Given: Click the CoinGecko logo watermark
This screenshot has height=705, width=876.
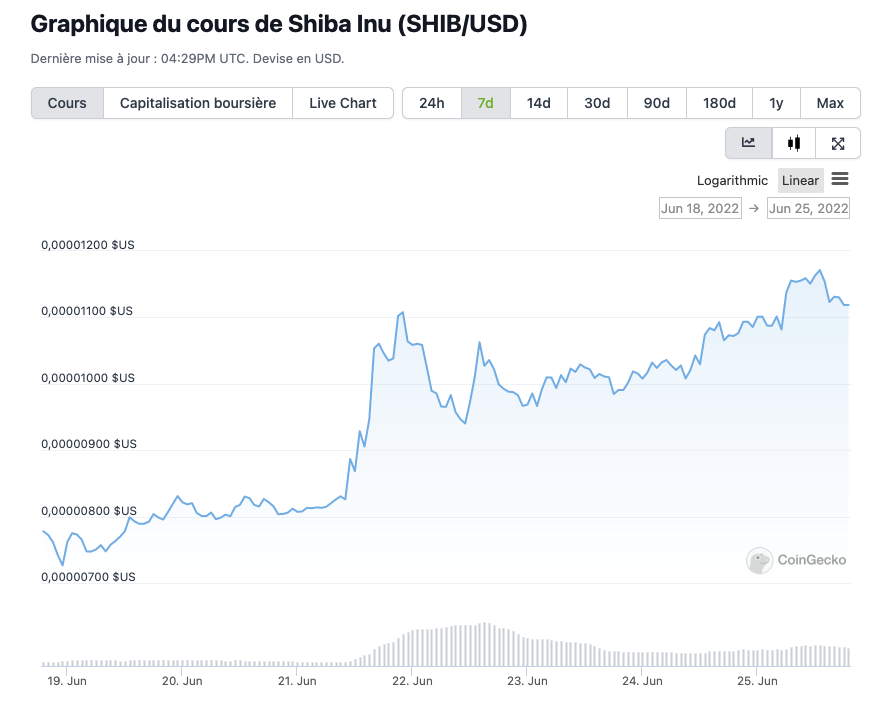Looking at the screenshot, I should point(797,560).
